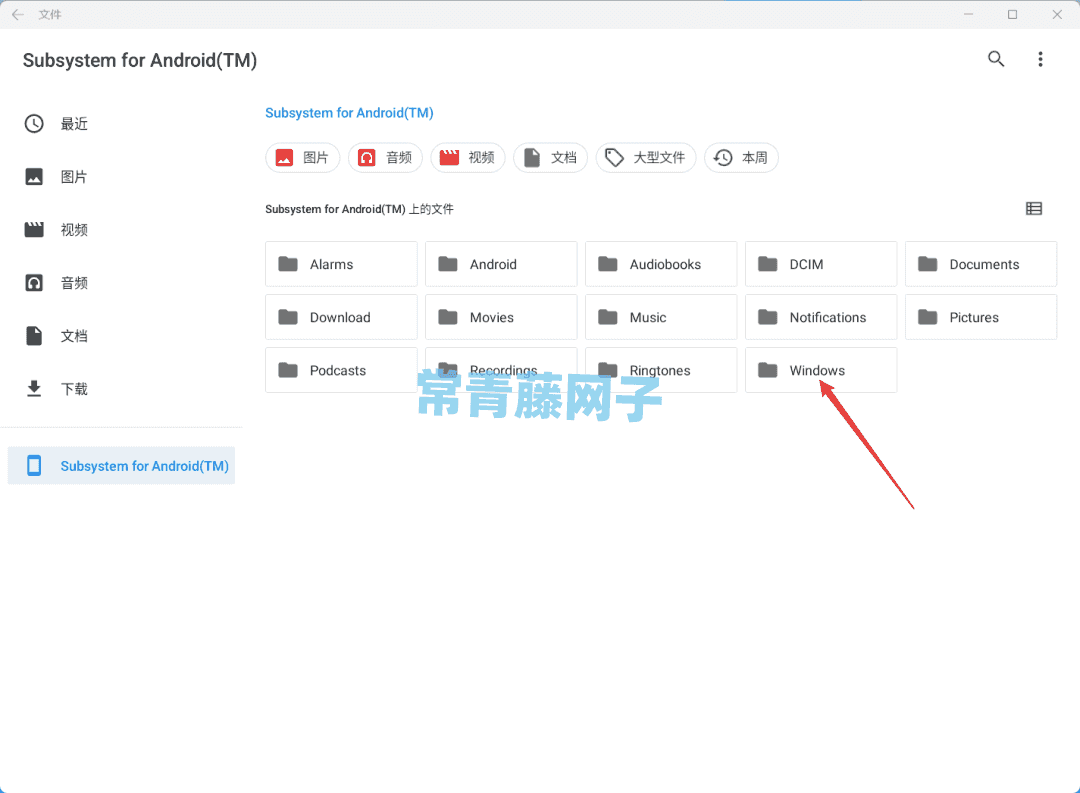Minimize the 文件 window

coord(968,14)
